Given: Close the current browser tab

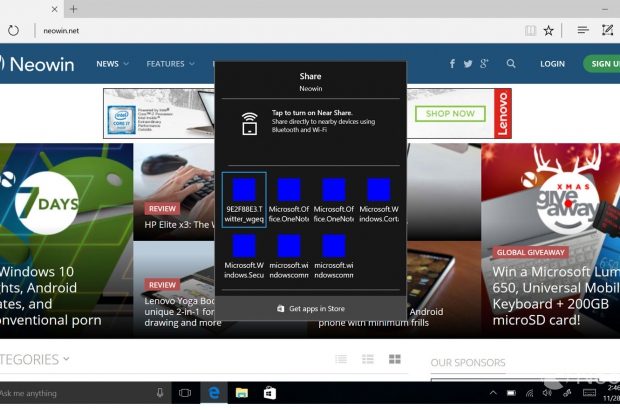Looking at the screenshot, I should point(55,9).
